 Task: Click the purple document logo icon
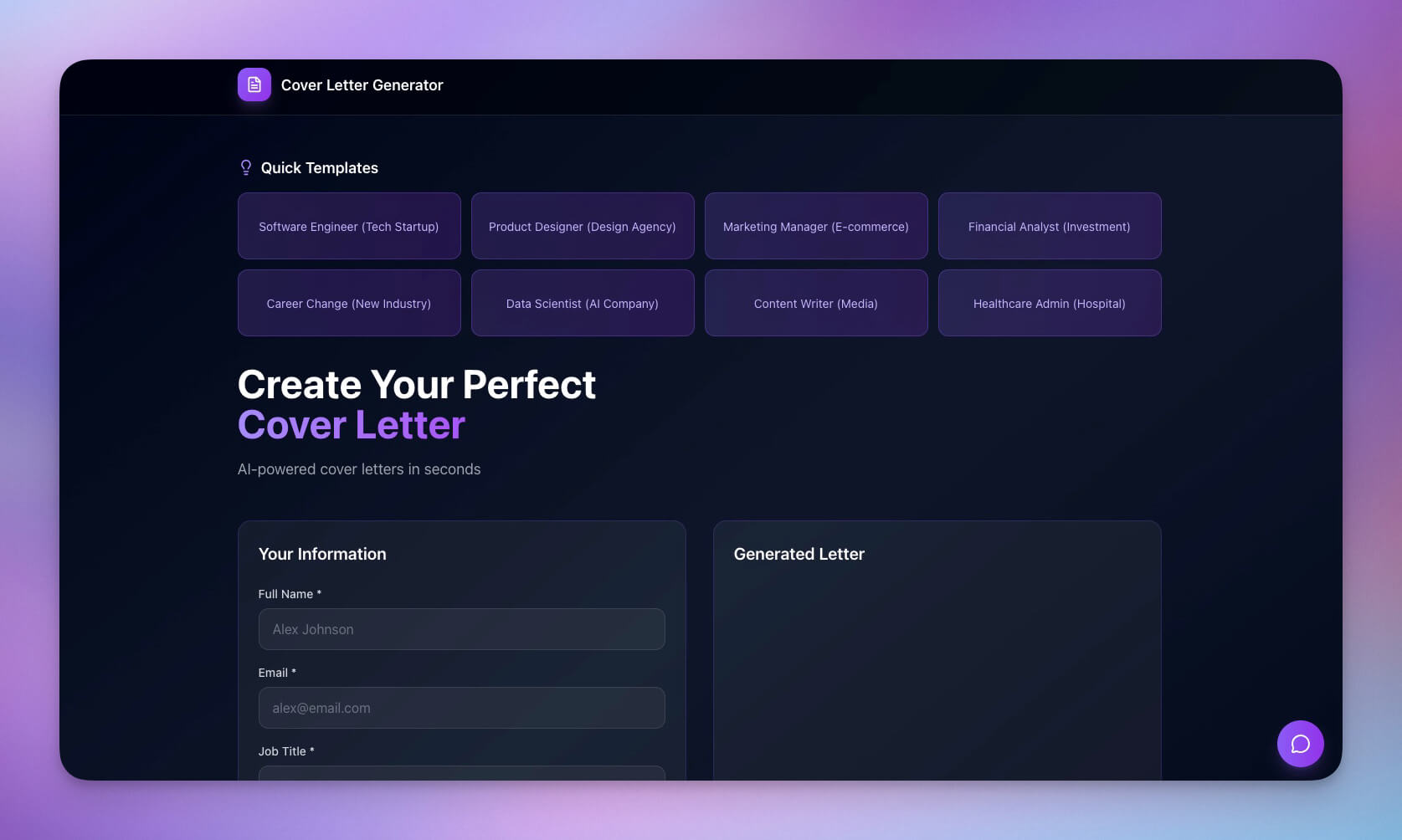[x=254, y=85]
